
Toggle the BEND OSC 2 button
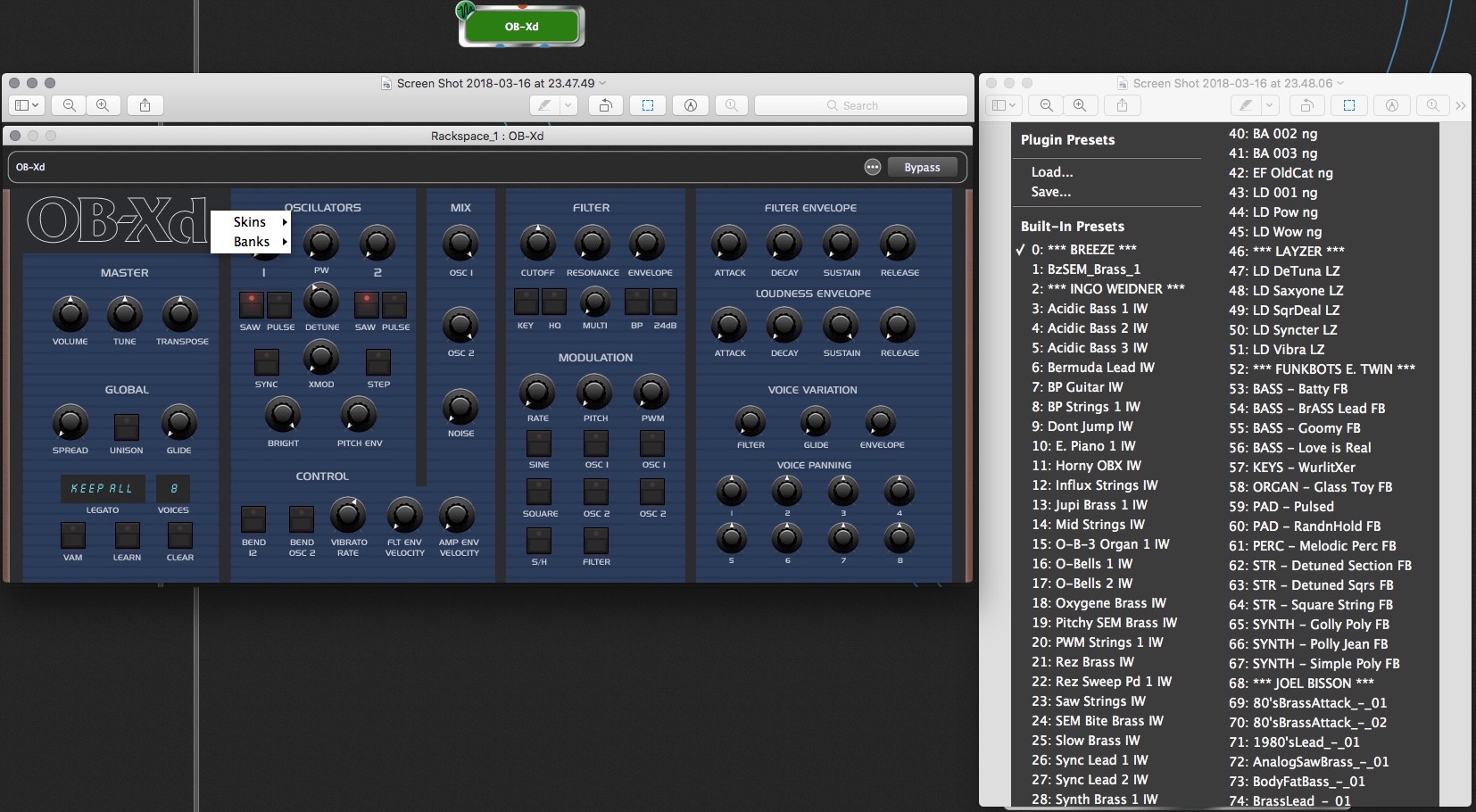click(x=302, y=519)
